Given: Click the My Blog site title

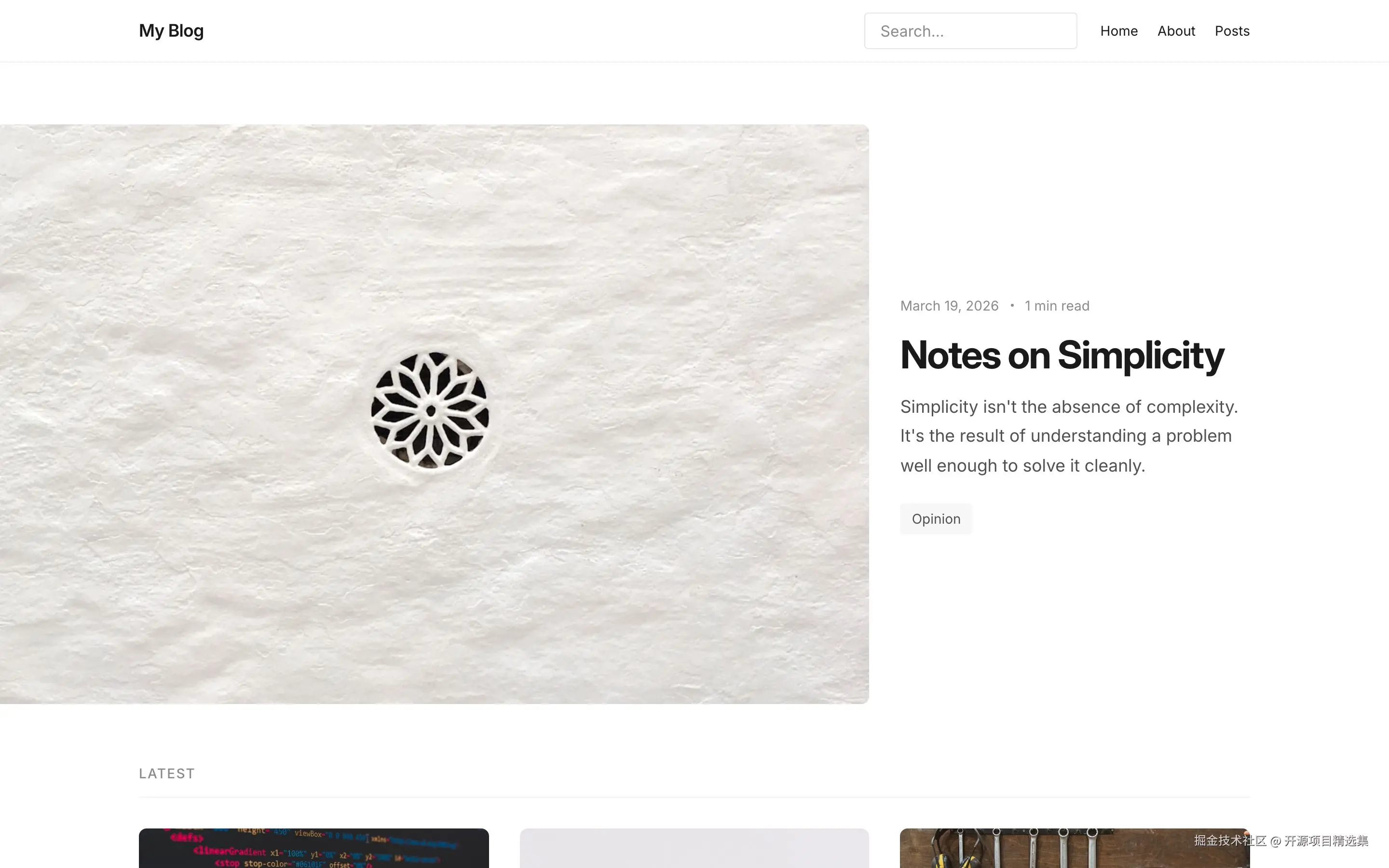Looking at the screenshot, I should click(x=171, y=30).
